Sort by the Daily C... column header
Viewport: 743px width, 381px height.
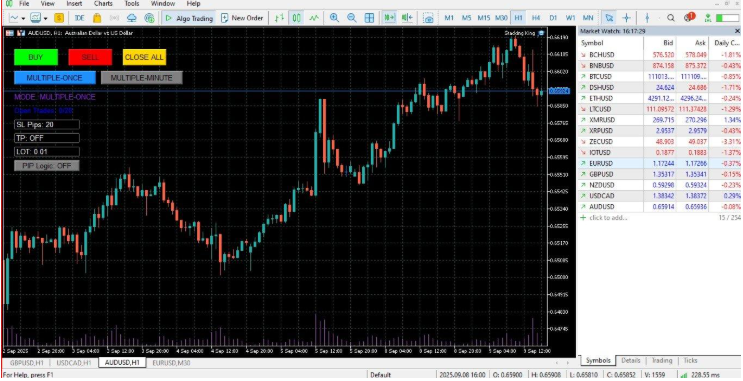click(726, 43)
